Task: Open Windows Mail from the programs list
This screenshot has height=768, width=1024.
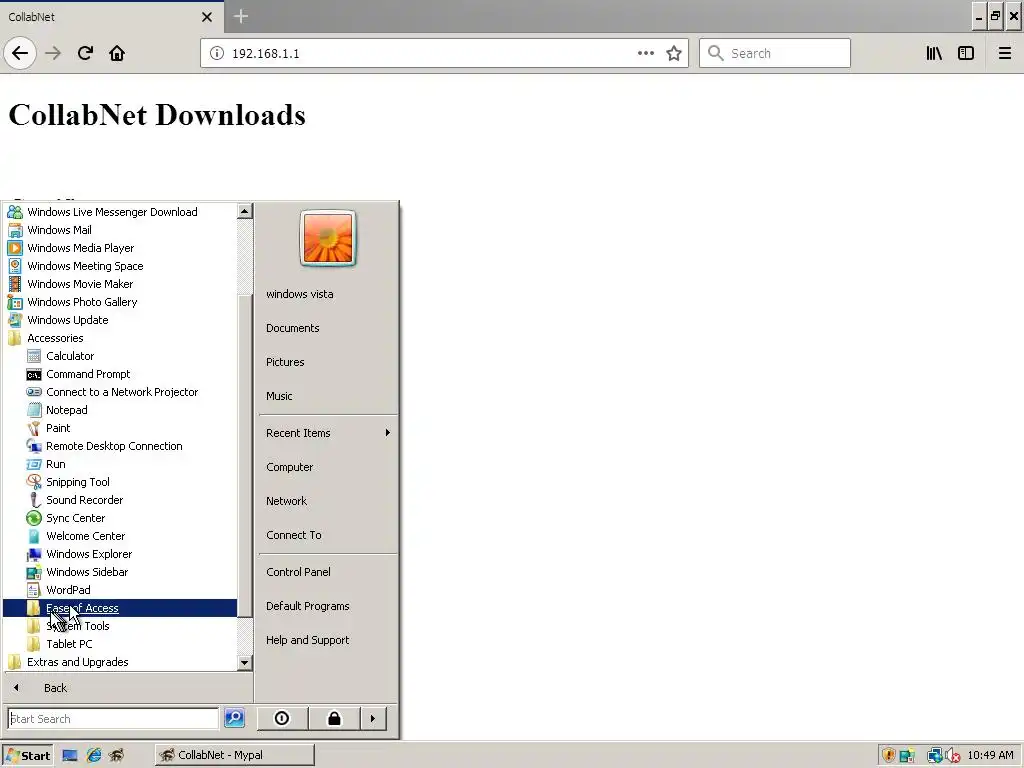Action: (120, 230)
